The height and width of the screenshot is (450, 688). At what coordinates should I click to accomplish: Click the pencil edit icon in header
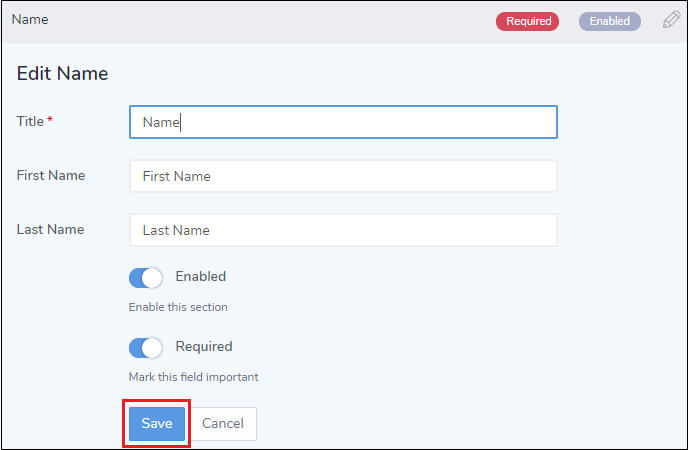tap(671, 20)
